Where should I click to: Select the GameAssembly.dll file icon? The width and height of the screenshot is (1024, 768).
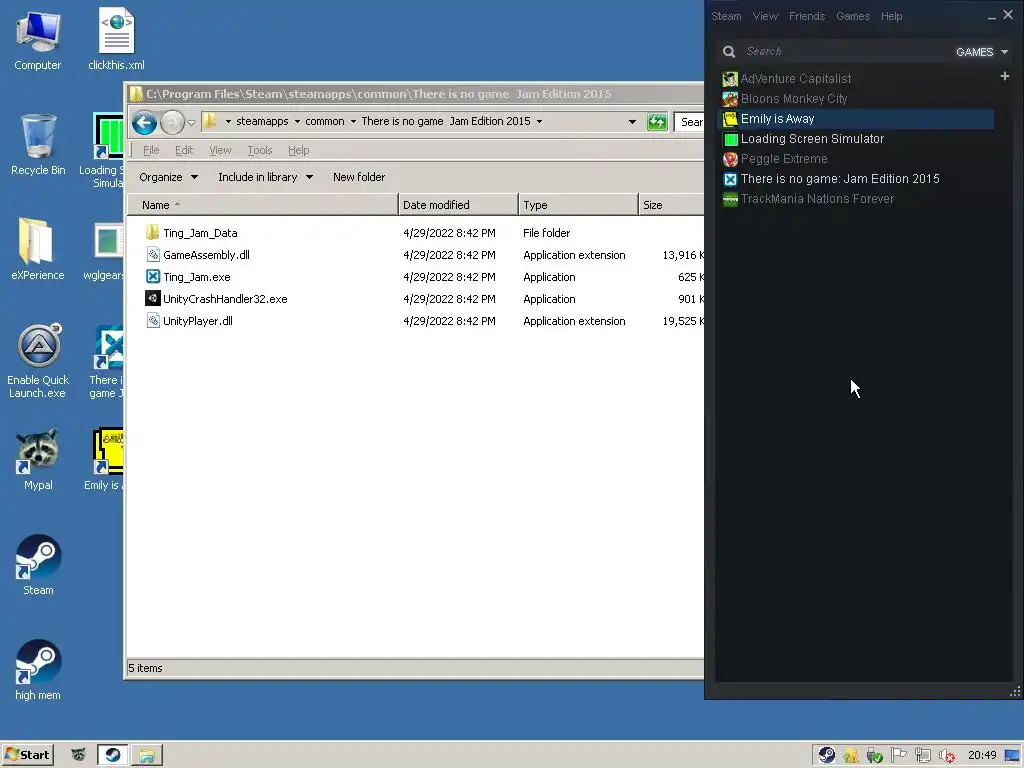(152, 255)
